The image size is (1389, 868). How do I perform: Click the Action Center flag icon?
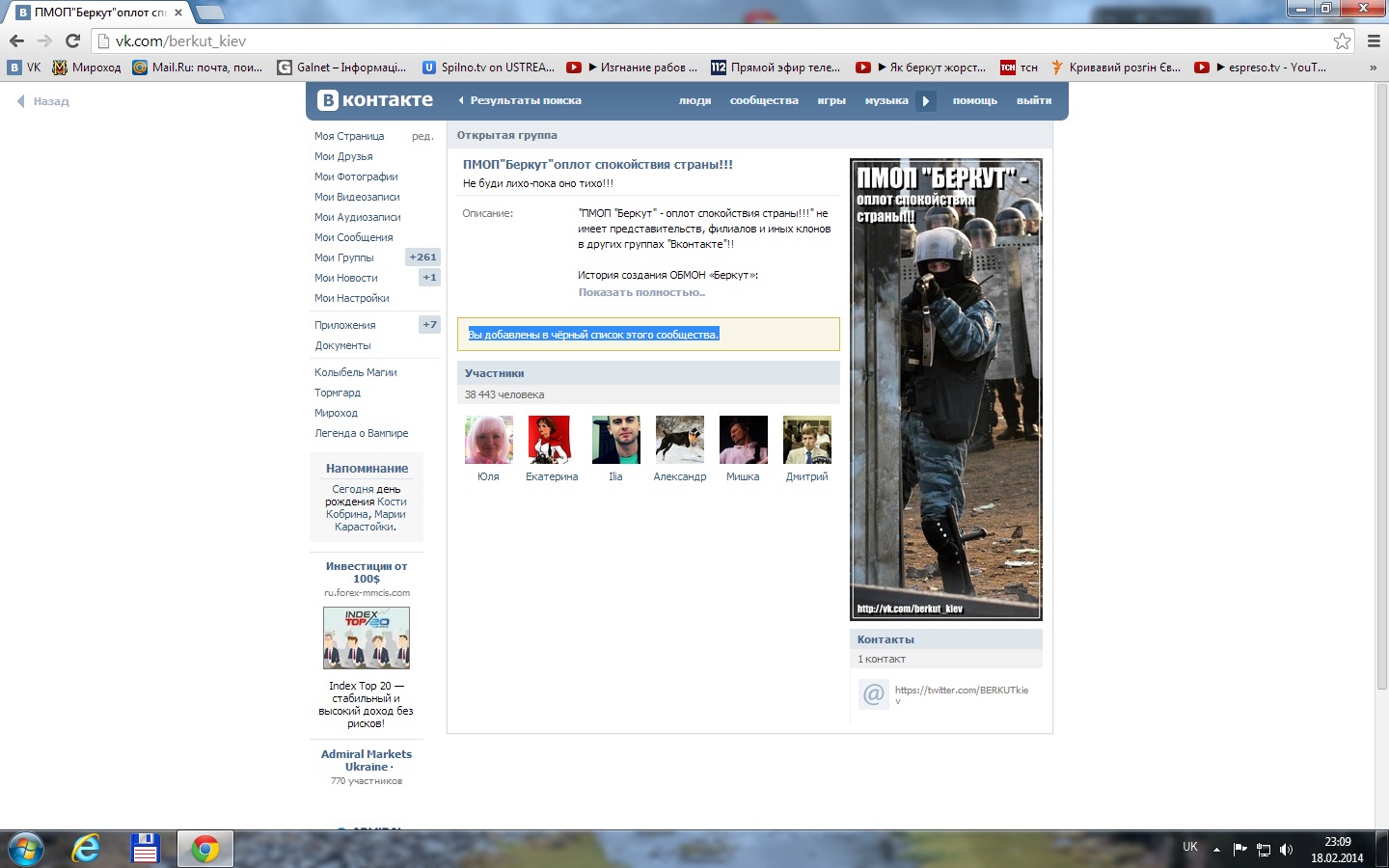[x=1239, y=850]
